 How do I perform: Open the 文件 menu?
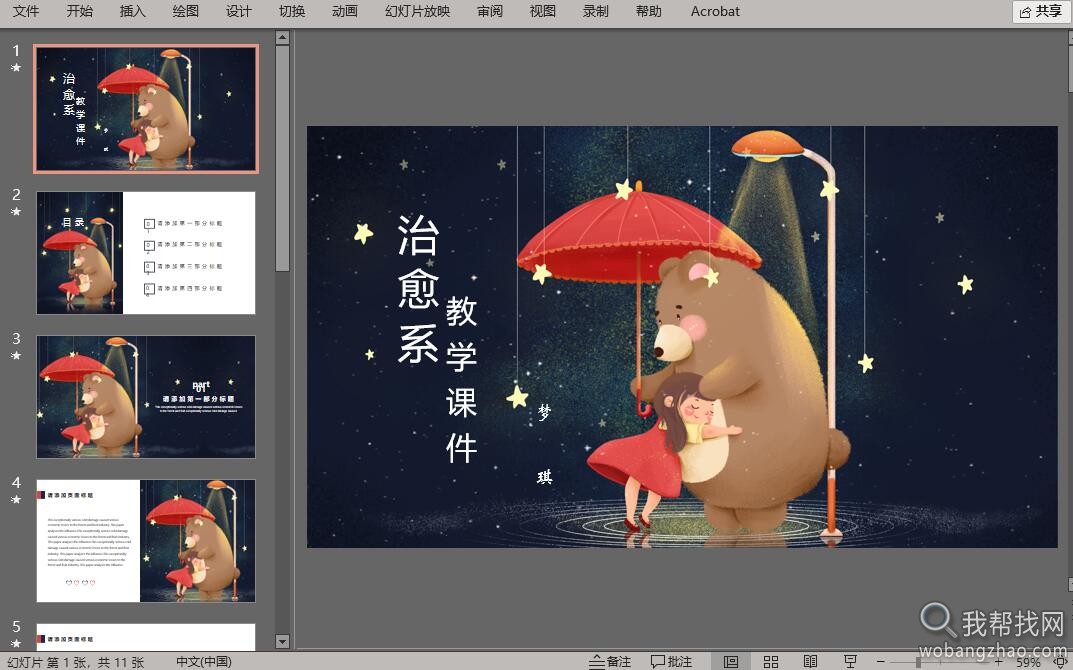(26, 11)
